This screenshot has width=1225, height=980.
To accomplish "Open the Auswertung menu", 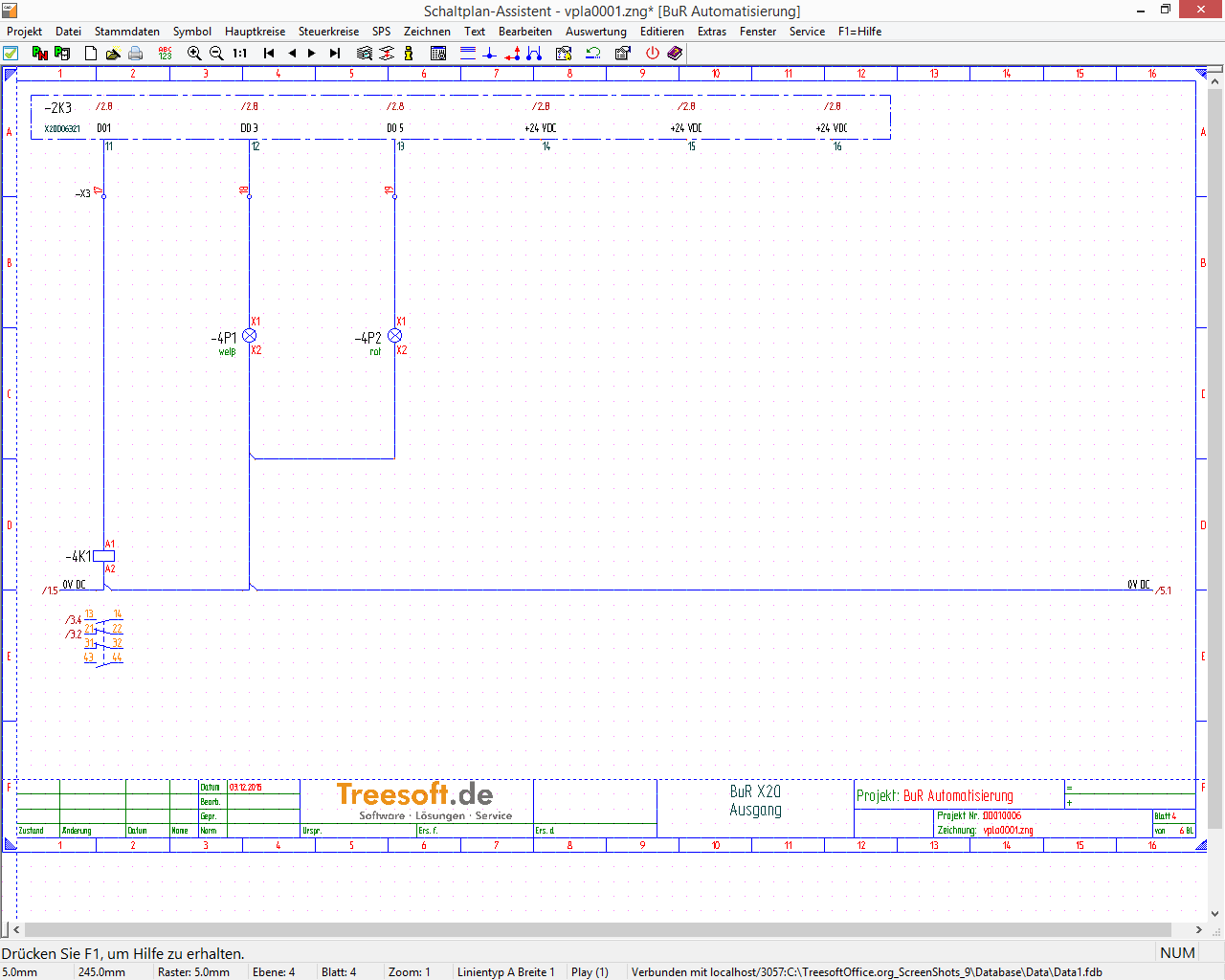I will 595,32.
